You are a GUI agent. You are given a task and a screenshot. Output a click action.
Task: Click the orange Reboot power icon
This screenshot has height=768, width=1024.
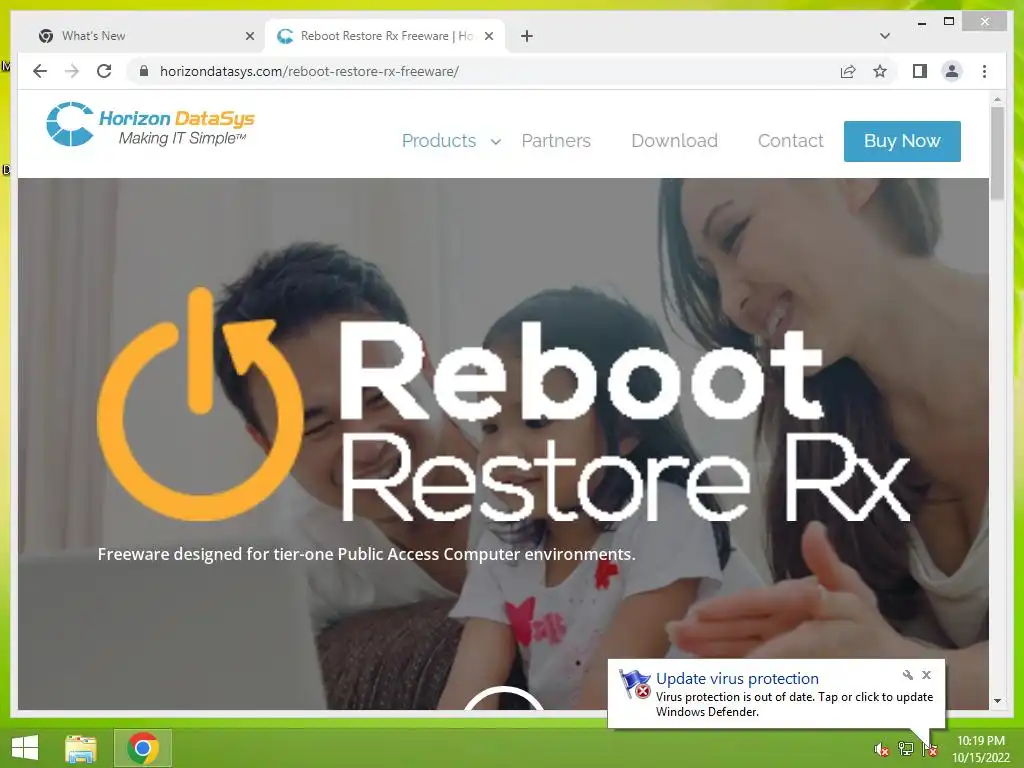pyautogui.click(x=199, y=404)
